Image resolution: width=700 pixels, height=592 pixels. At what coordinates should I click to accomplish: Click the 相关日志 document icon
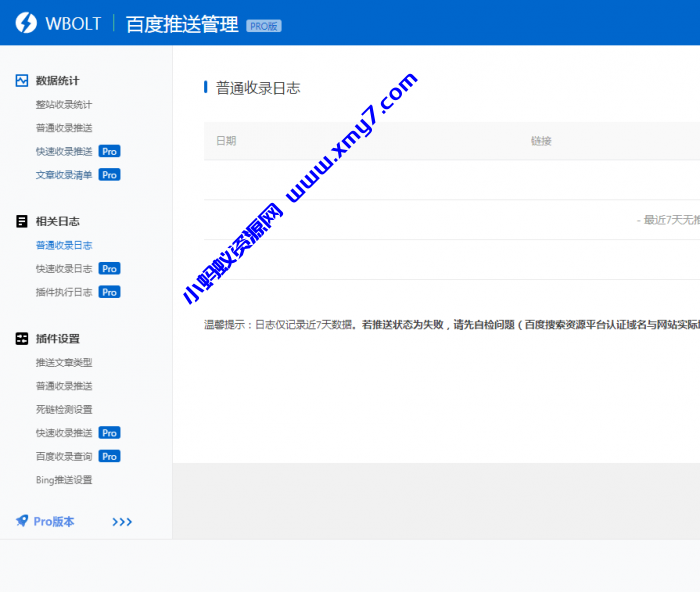pos(21,221)
